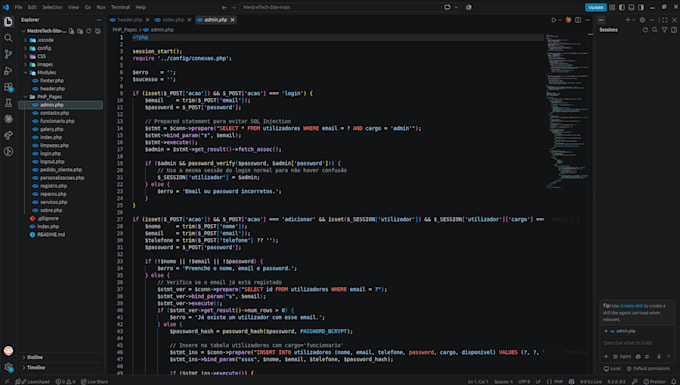Collapse all folders in Explorer
The image size is (680, 385).
click(98, 31)
